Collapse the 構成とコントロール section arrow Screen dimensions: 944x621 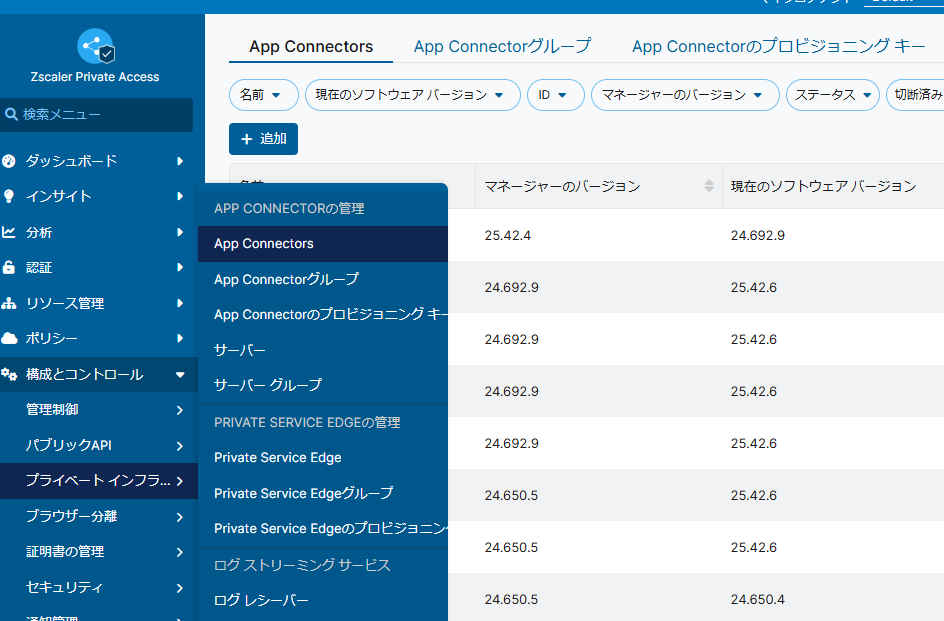tap(179, 375)
